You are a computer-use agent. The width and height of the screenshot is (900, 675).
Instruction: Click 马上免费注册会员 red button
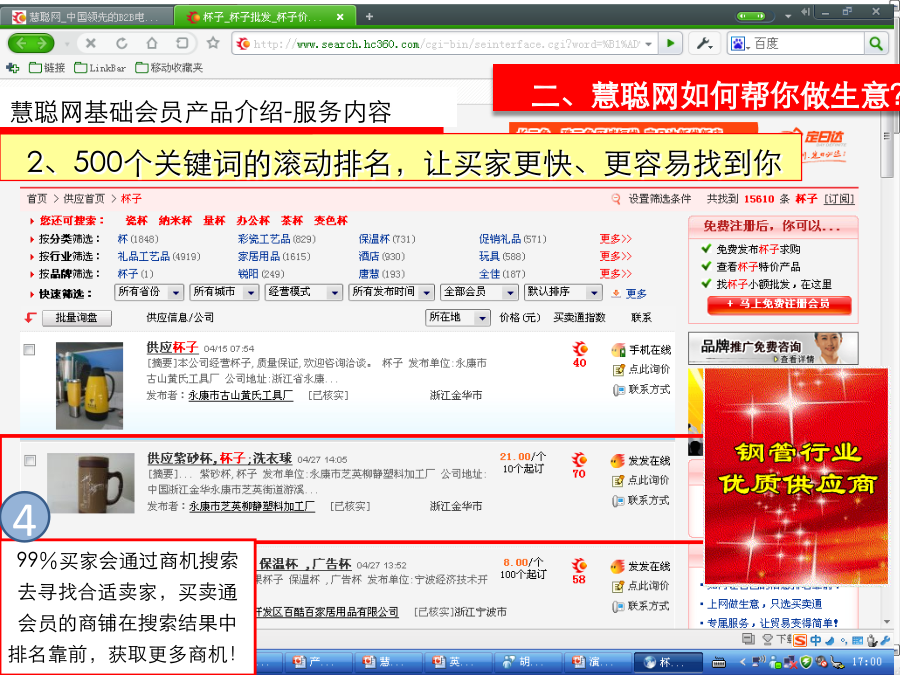point(779,304)
